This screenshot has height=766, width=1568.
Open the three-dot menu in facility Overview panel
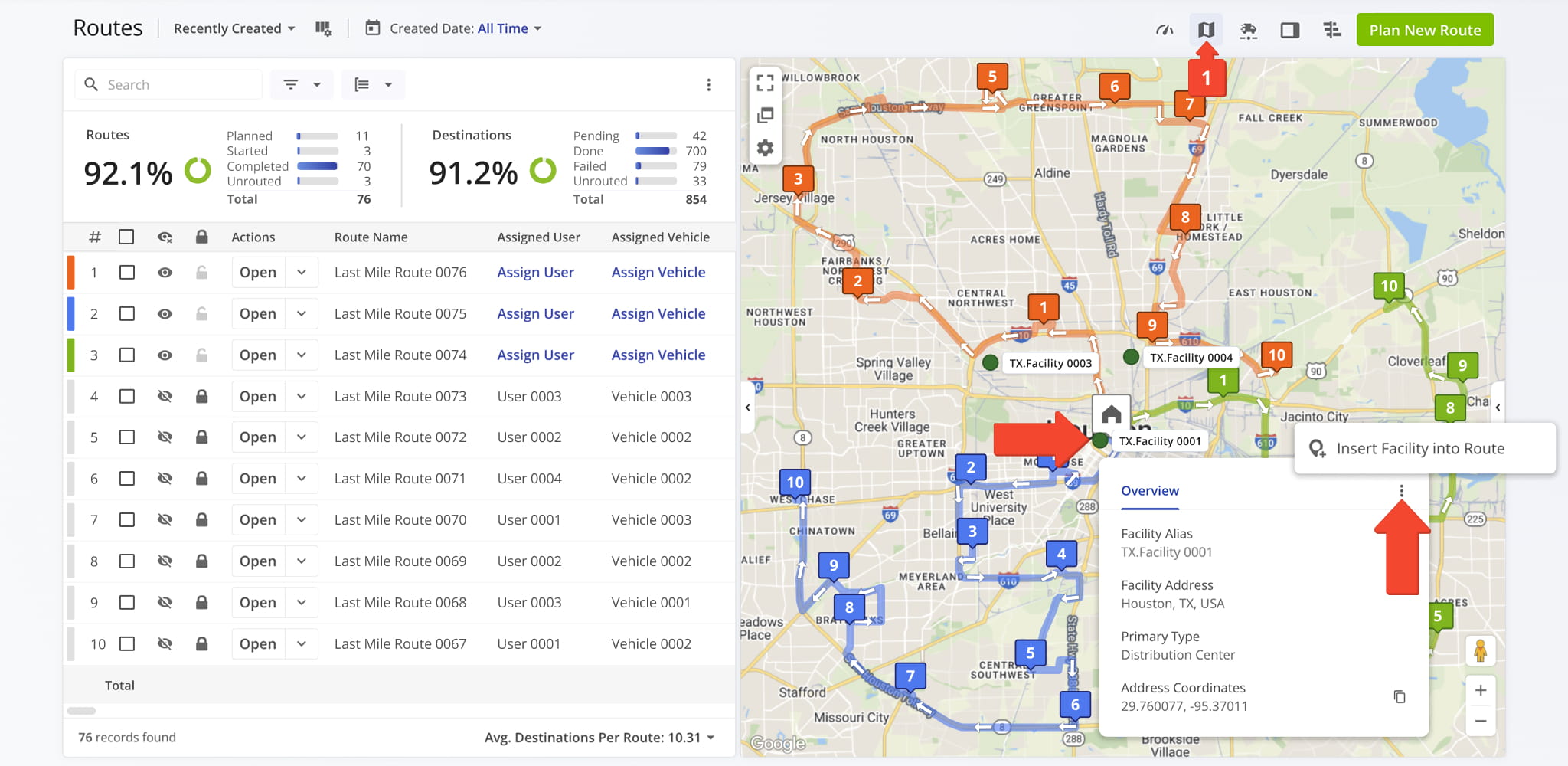[1401, 491]
